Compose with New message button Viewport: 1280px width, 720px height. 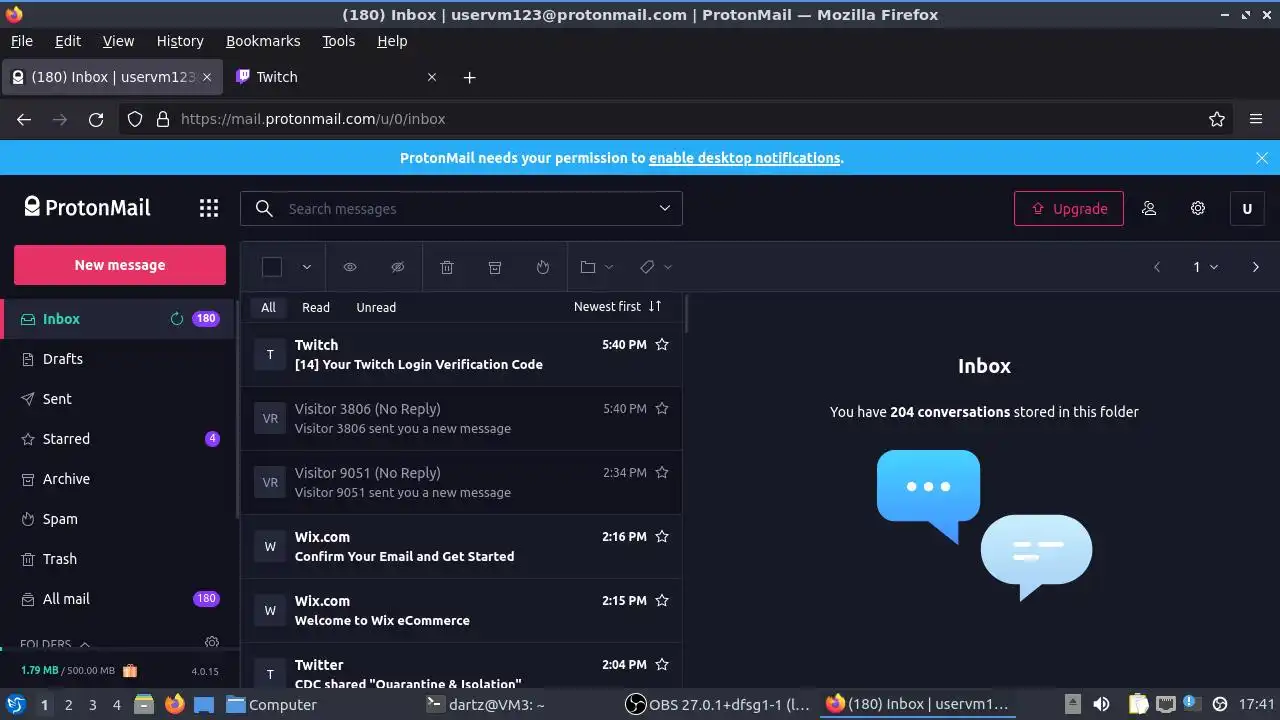(120, 265)
